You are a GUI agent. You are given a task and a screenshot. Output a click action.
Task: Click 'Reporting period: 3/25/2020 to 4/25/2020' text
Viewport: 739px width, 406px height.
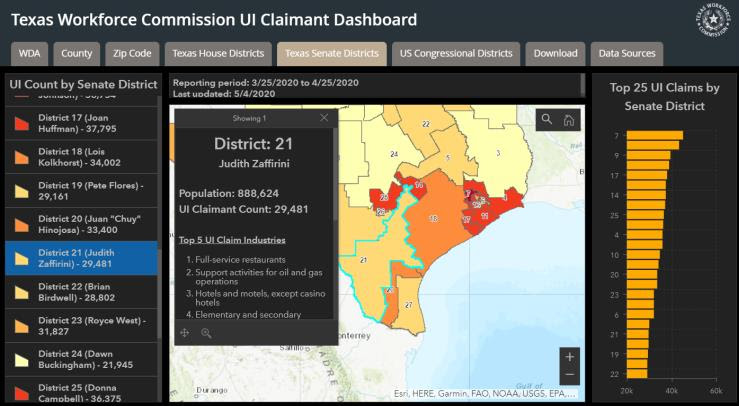[x=266, y=83]
